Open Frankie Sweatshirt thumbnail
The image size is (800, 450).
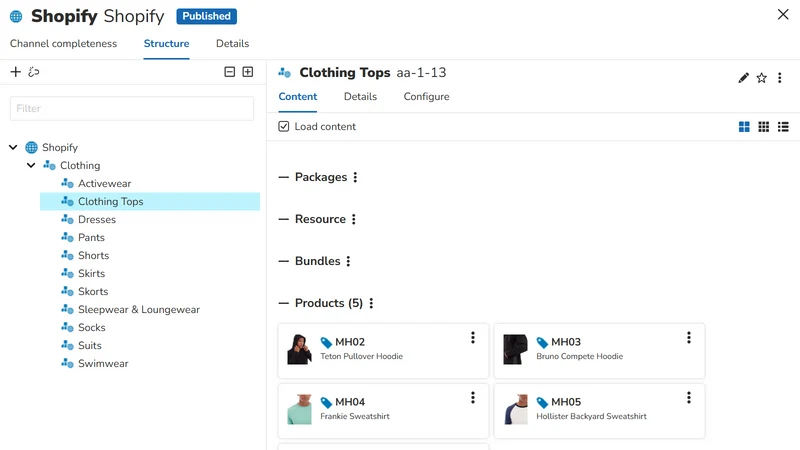tap(299, 410)
